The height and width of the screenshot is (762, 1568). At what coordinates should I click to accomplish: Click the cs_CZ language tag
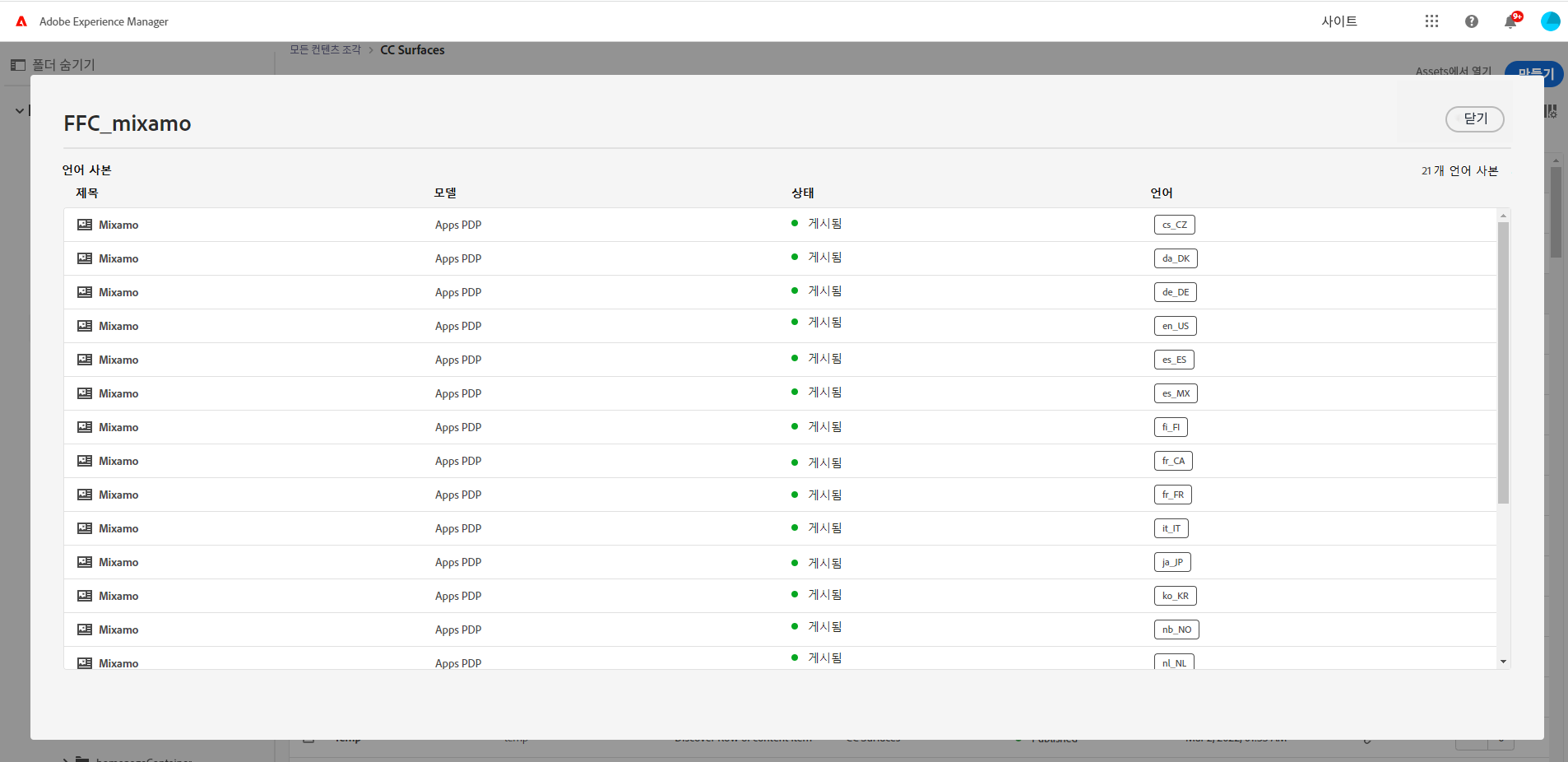coord(1174,225)
